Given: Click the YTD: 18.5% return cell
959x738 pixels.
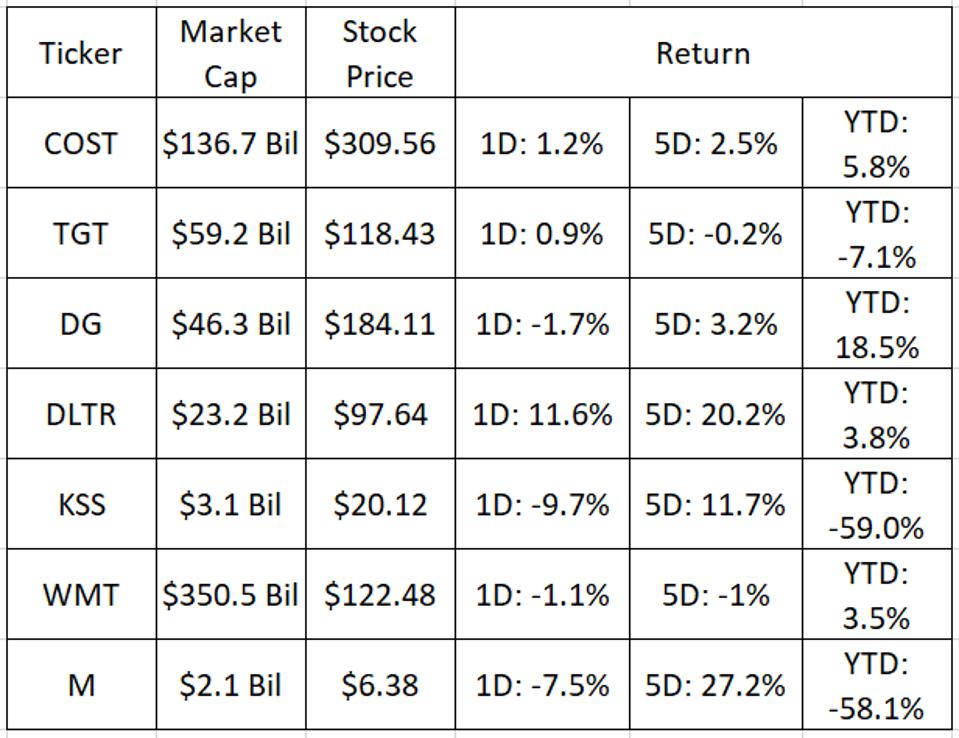Looking at the screenshot, I should 876,324.
